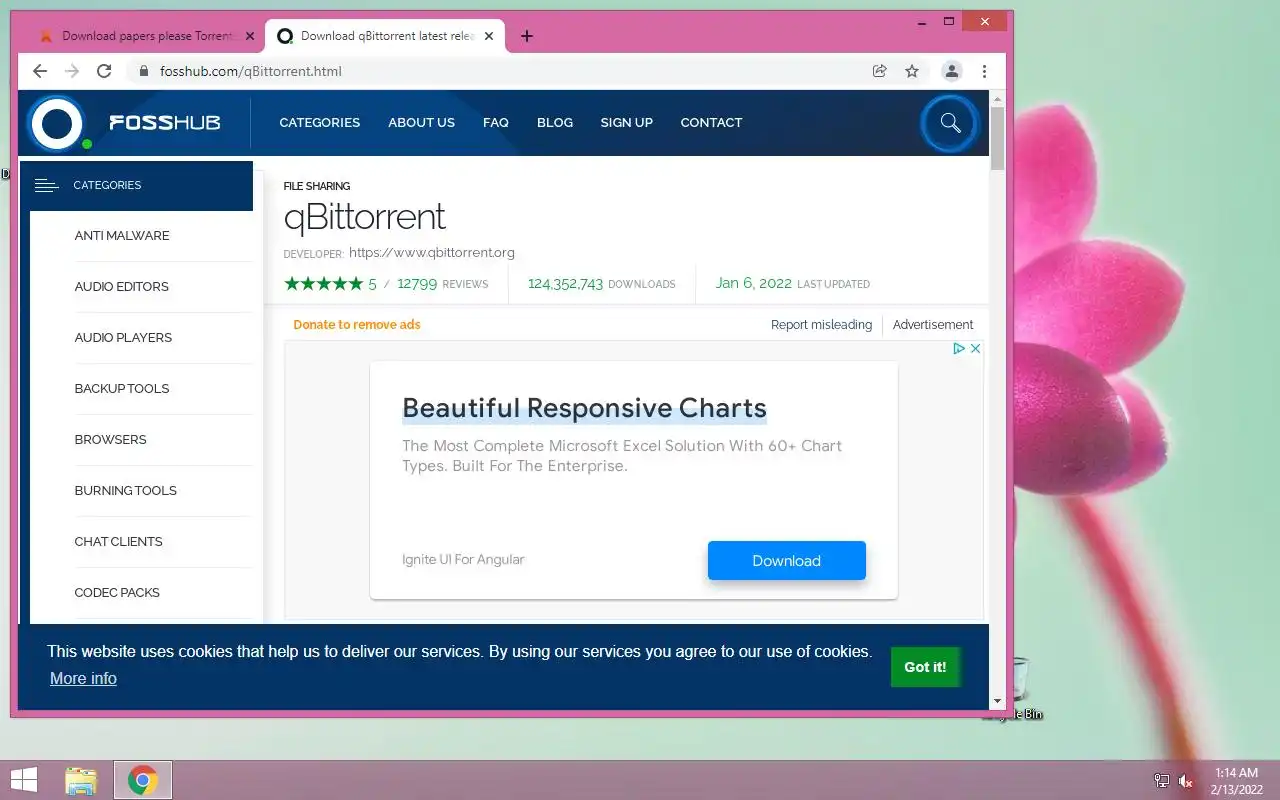Click the ad's blue Download button
1280x800 pixels.
(787, 561)
